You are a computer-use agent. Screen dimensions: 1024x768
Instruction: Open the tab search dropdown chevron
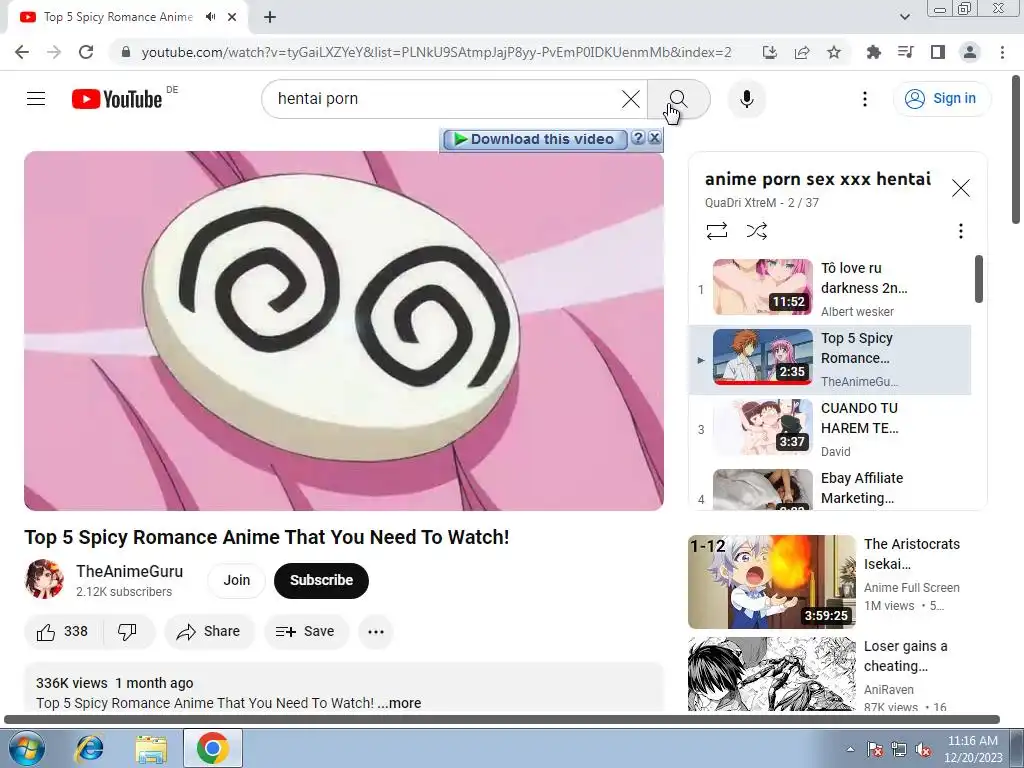(904, 17)
